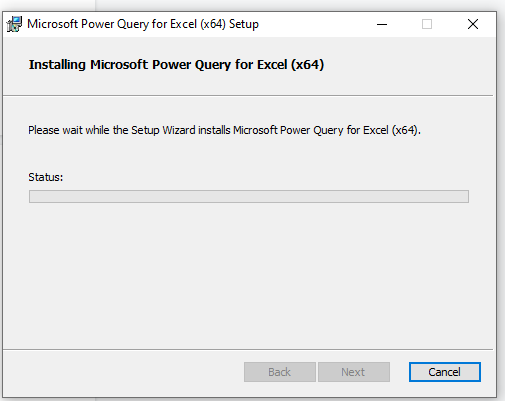Minimize the Power Query Setup window
Screen dimensions: 505x401
point(382,24)
